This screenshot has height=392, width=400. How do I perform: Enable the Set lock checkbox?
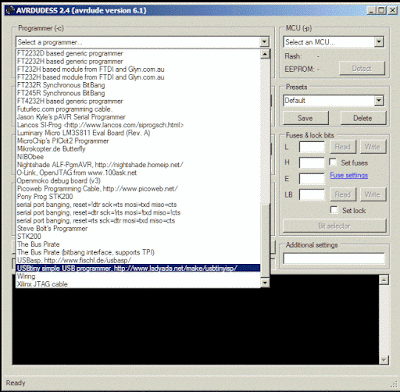click(x=334, y=210)
